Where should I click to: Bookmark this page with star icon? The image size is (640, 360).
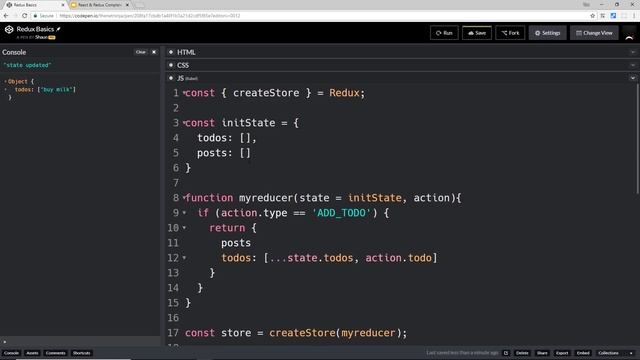point(593,16)
